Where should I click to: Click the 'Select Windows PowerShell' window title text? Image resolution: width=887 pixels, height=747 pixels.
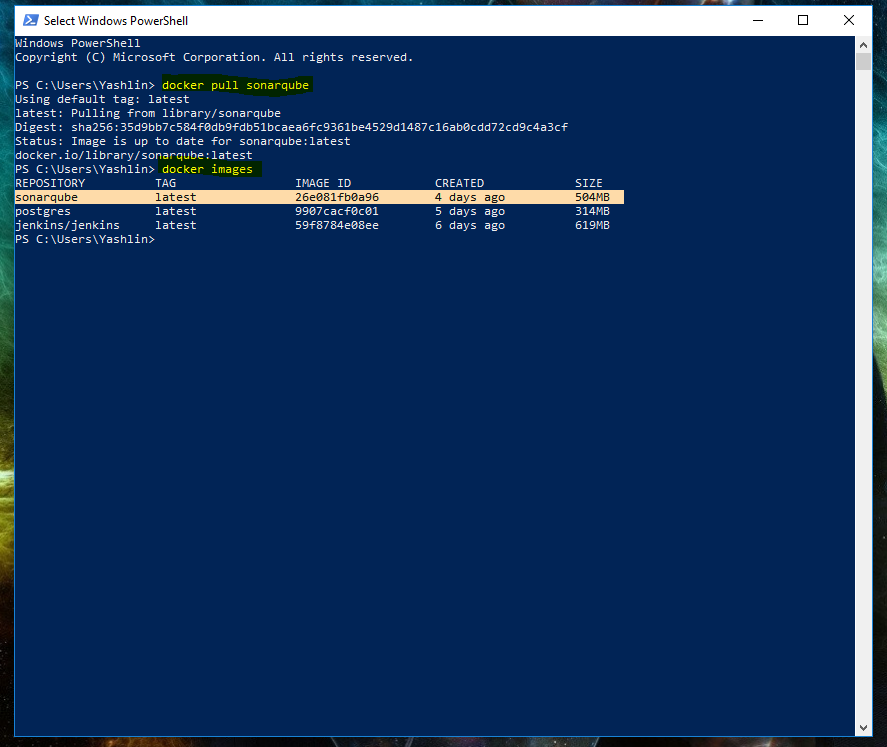[x=116, y=21]
